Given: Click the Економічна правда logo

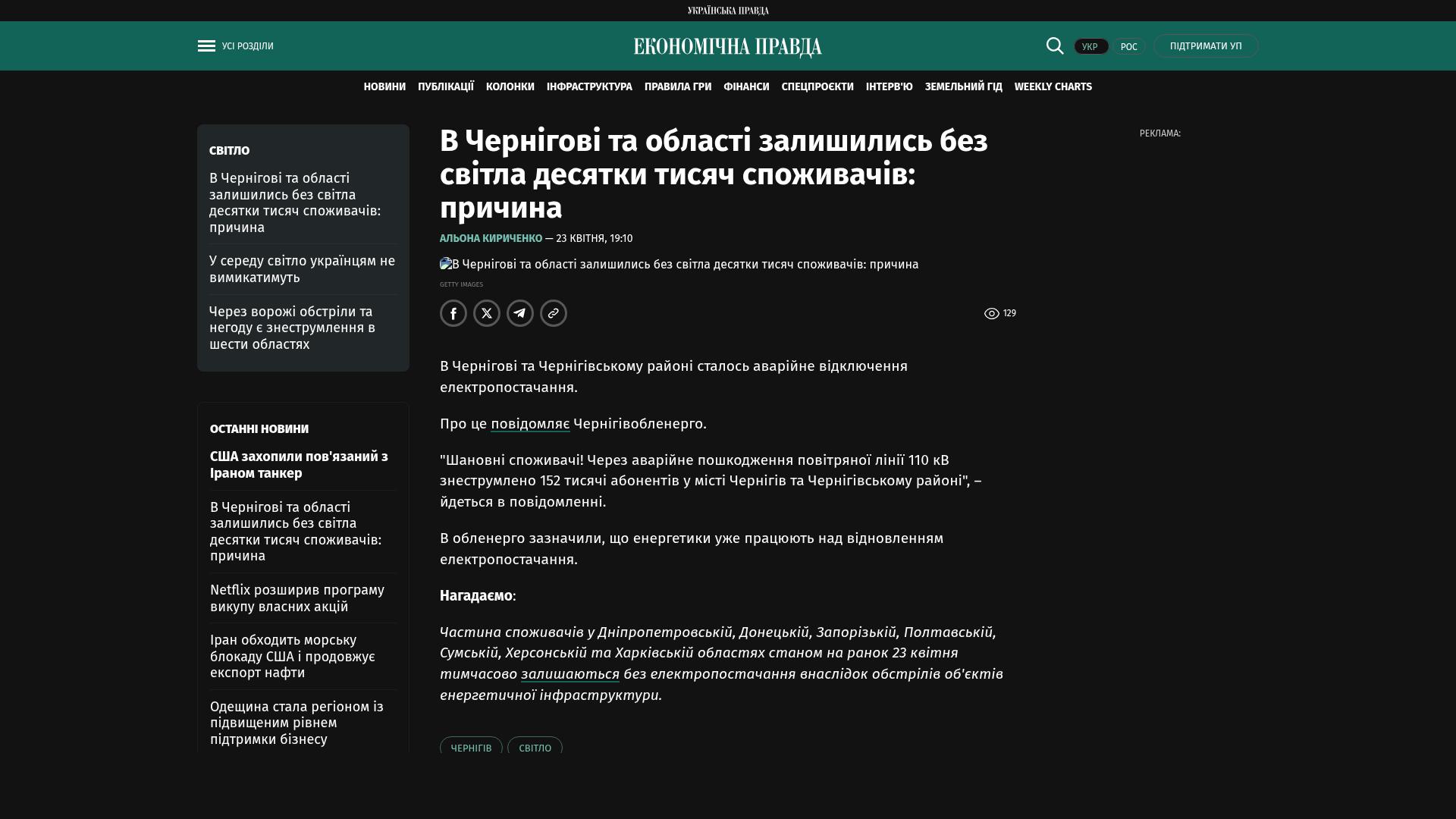Looking at the screenshot, I should coord(727,47).
